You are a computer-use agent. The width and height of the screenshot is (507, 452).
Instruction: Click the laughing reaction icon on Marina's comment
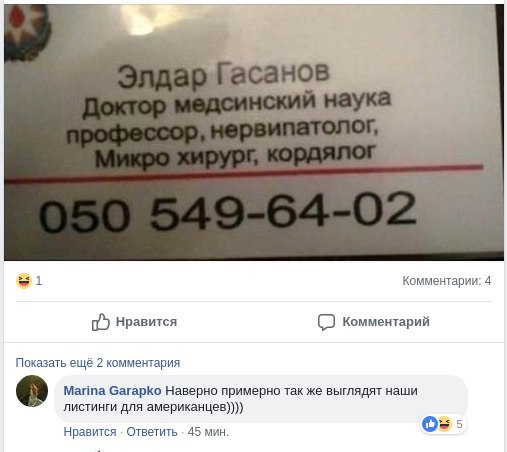pyautogui.click(x=444, y=424)
